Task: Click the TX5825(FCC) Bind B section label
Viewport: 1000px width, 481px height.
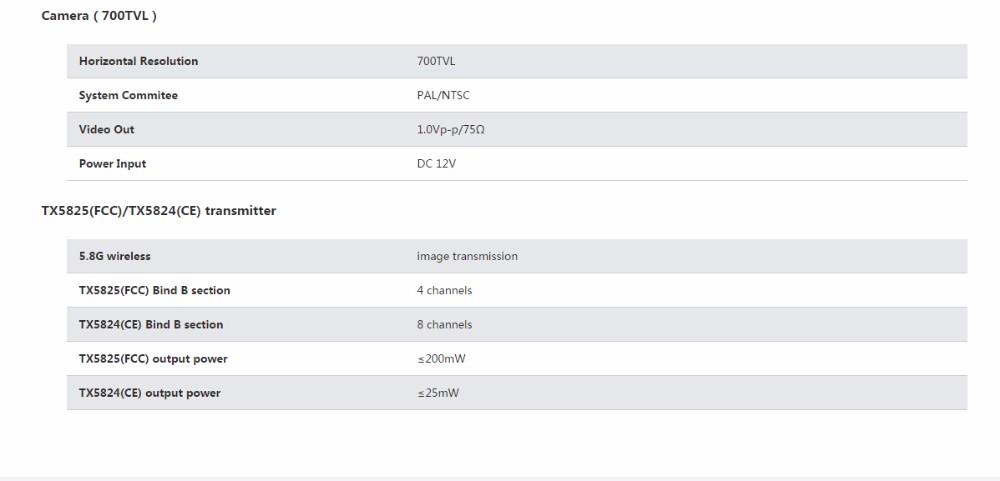Action: point(154,290)
